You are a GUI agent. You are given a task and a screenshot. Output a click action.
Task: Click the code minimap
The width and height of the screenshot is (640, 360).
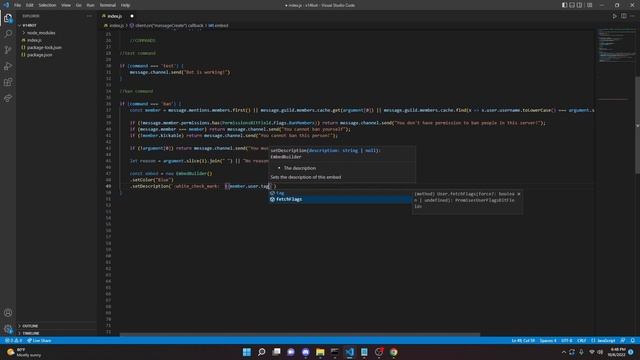point(615,45)
